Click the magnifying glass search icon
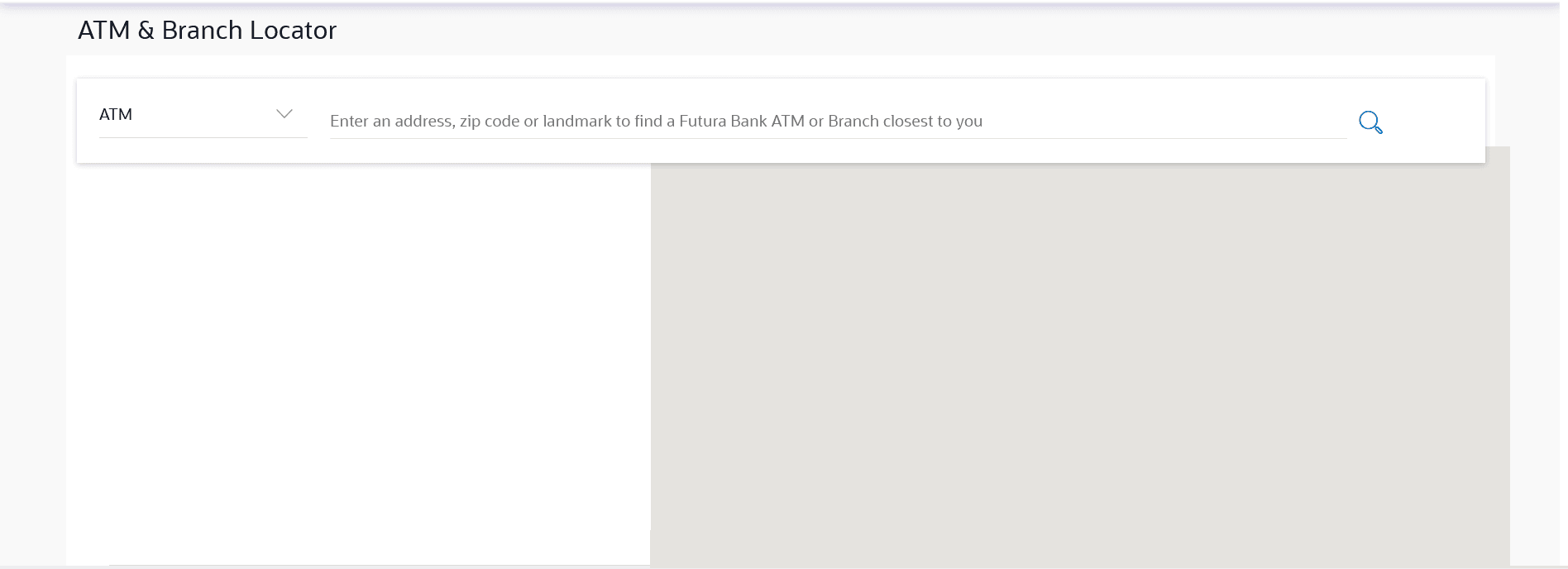The width and height of the screenshot is (1568, 569). coord(1370,122)
